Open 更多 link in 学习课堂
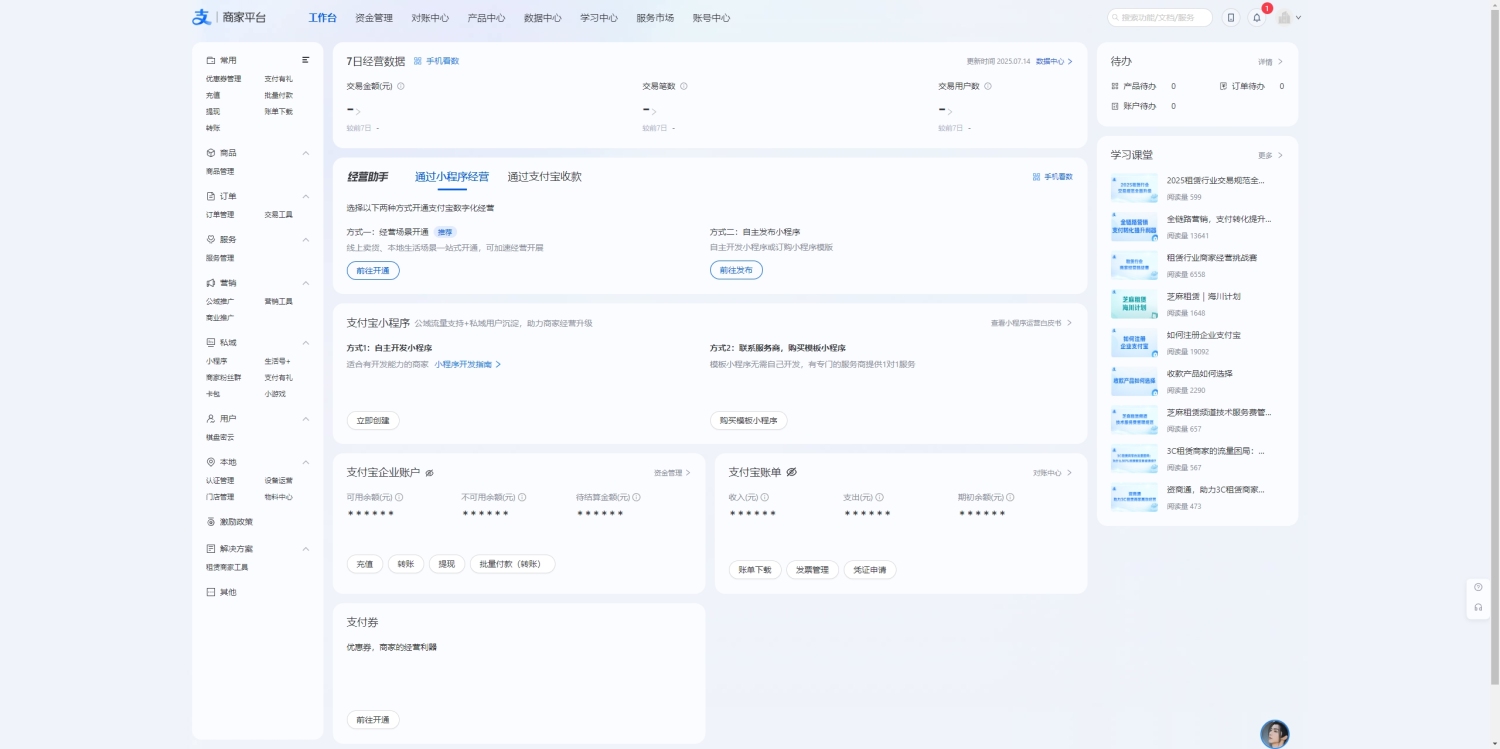The width and height of the screenshot is (1500, 749). [1270, 156]
